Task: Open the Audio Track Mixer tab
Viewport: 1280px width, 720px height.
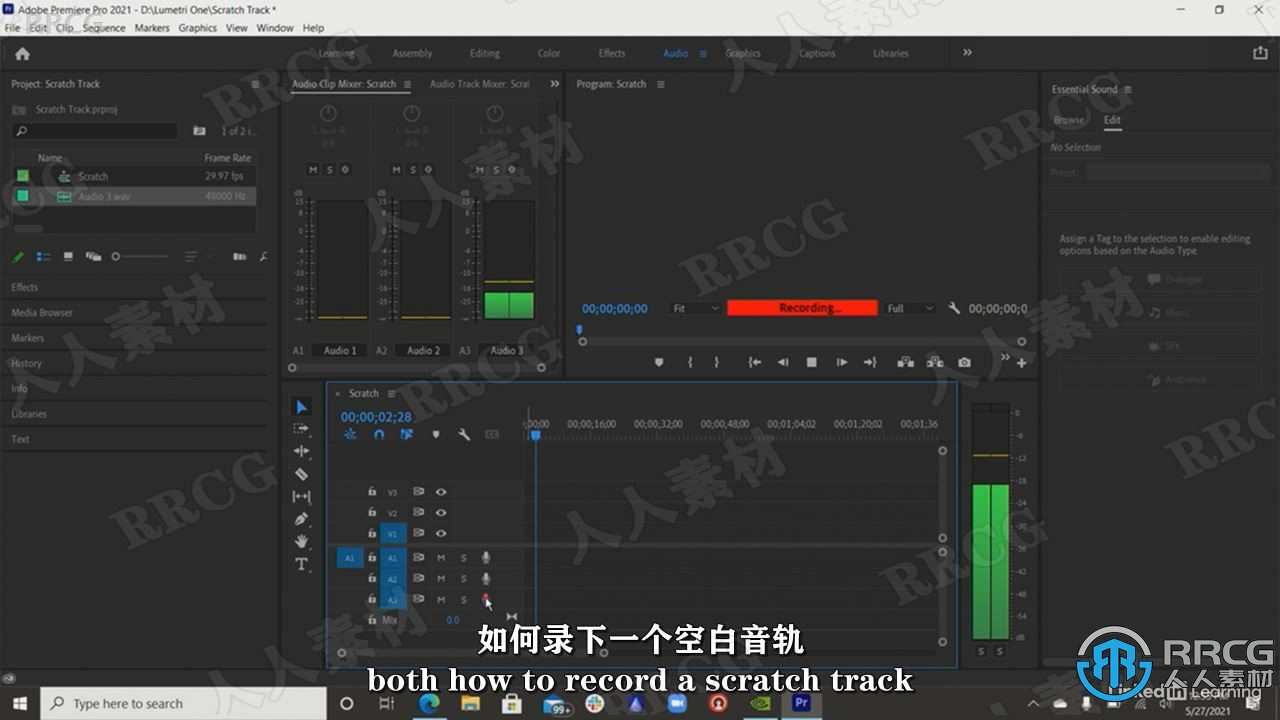Action: 479,84
